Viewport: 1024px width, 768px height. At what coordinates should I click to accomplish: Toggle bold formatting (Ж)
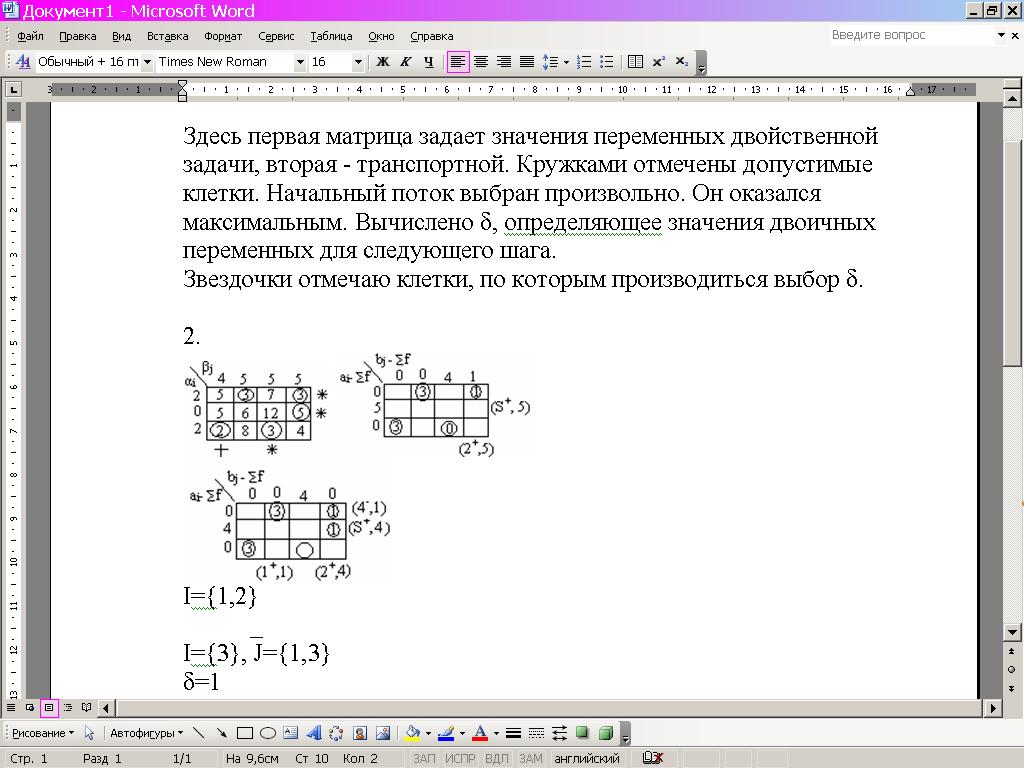tap(382, 62)
